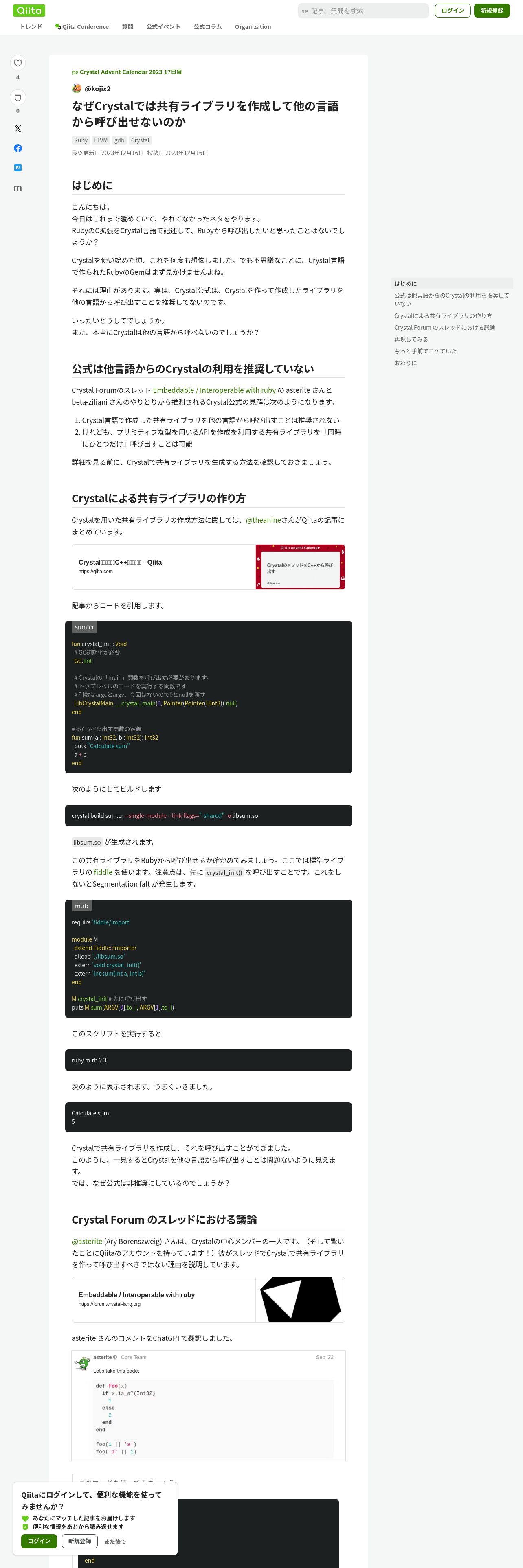Click the Sep '22 date in forum quote
Image resolution: width=523 pixels, height=1568 pixels.
pos(325,1357)
